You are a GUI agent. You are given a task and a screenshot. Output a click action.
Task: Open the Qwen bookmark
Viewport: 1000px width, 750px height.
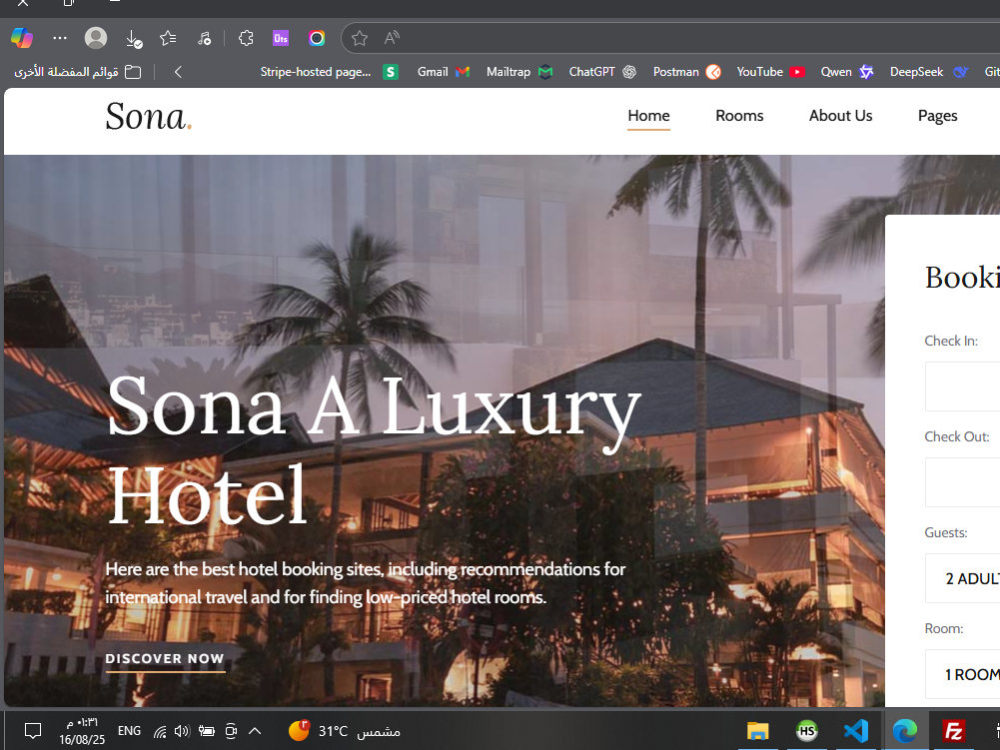point(847,72)
